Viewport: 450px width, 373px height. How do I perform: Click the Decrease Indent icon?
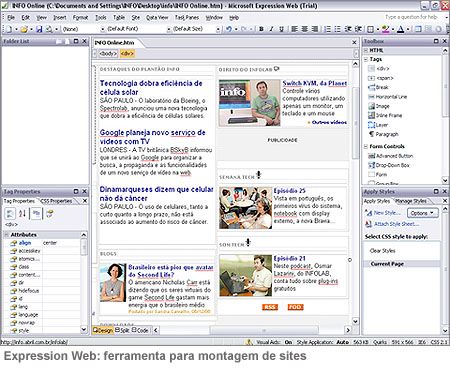(x=348, y=29)
